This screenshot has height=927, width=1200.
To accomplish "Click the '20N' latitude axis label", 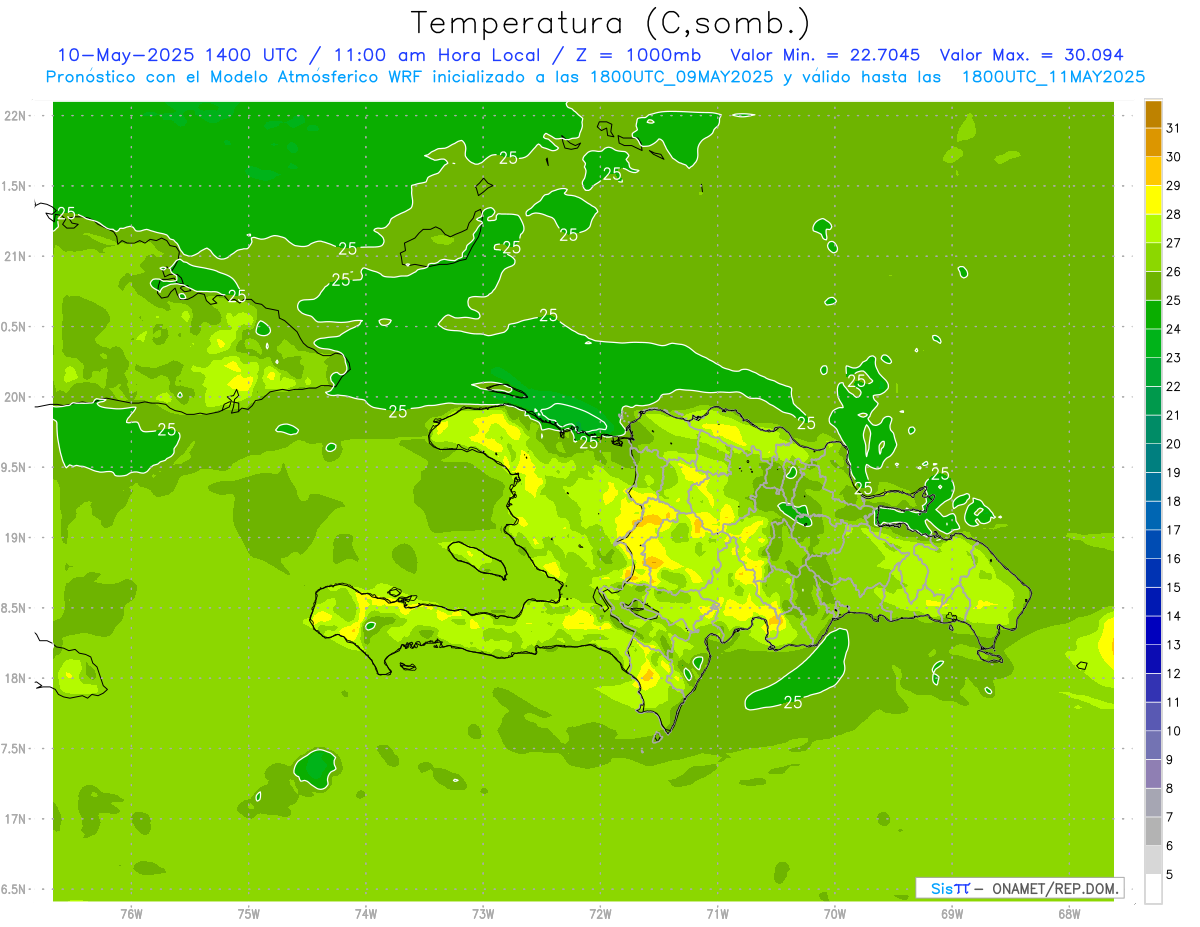I will pyautogui.click(x=15, y=397).
